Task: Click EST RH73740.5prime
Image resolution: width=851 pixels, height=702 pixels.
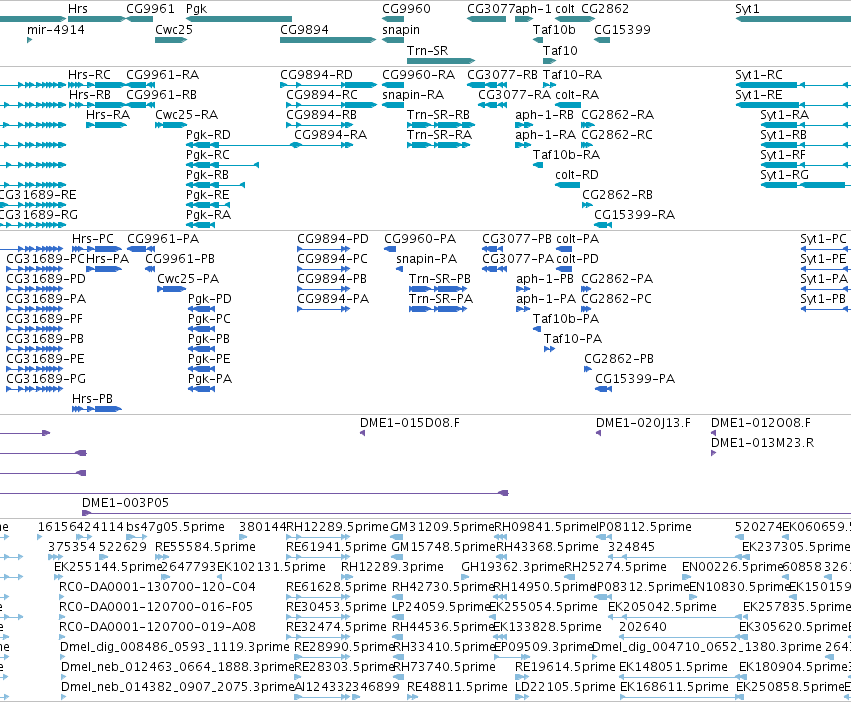Action: [443, 667]
